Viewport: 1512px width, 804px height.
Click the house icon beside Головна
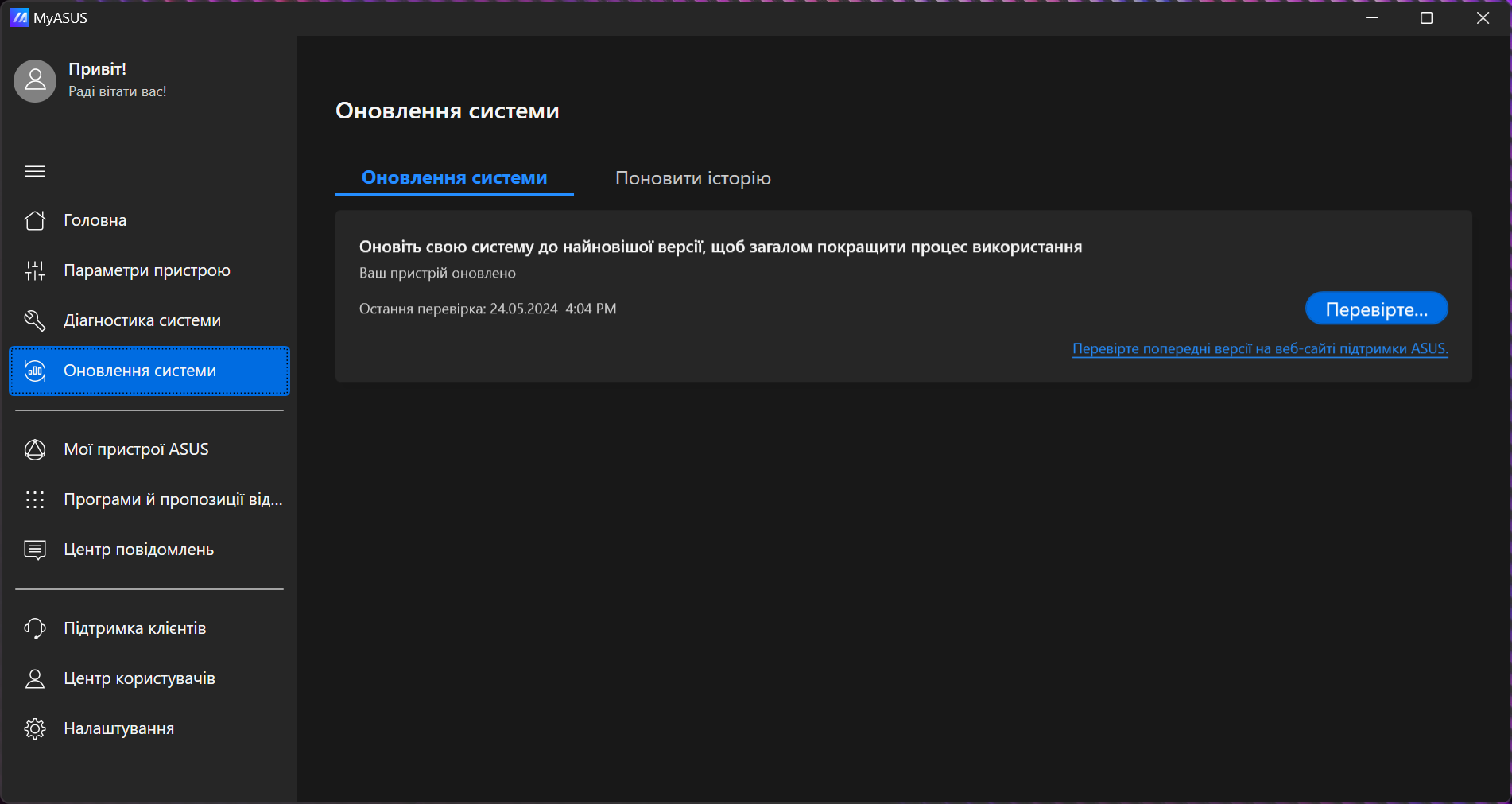[x=35, y=220]
